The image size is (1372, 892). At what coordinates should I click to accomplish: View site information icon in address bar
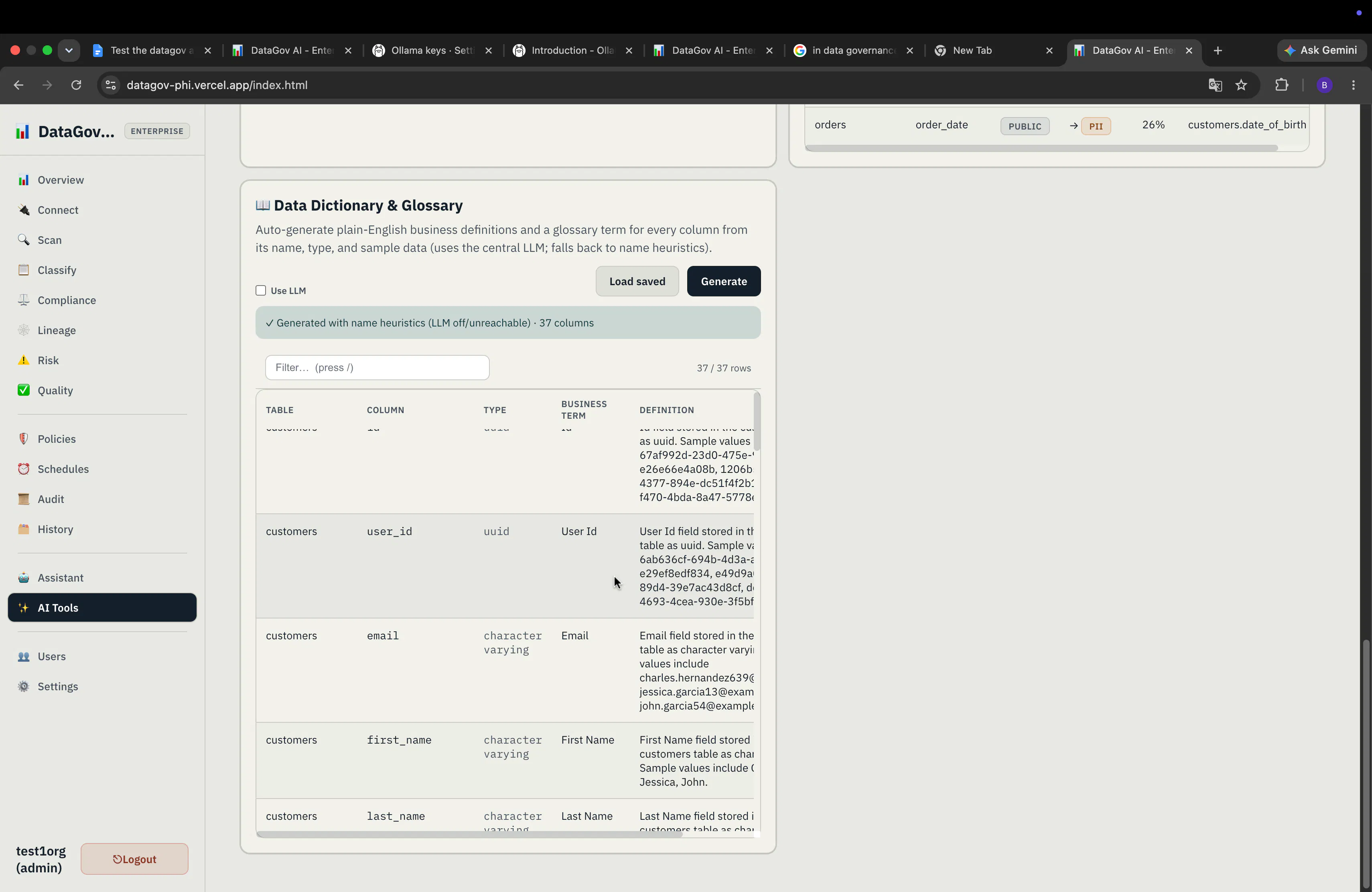pyautogui.click(x=111, y=85)
